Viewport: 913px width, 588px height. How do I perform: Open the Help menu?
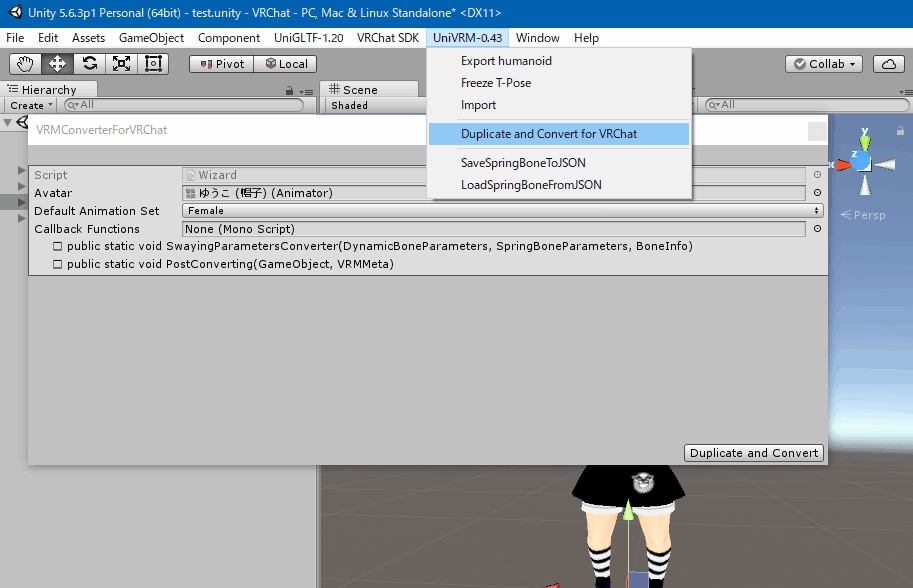click(x=586, y=38)
